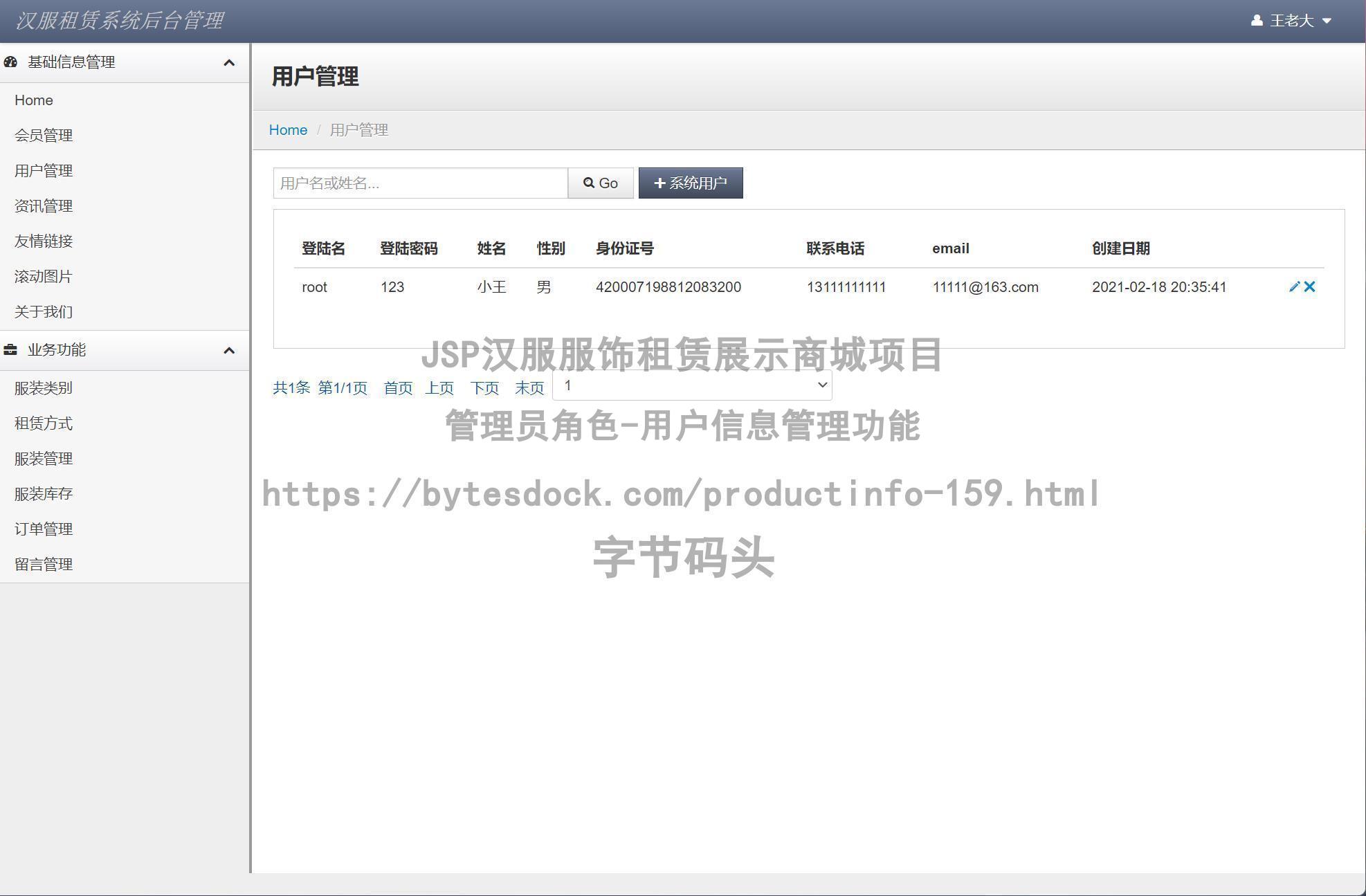Click the date cell 2021-02-18 20:35:41
Image resolution: width=1366 pixels, height=896 pixels.
pos(1159,287)
